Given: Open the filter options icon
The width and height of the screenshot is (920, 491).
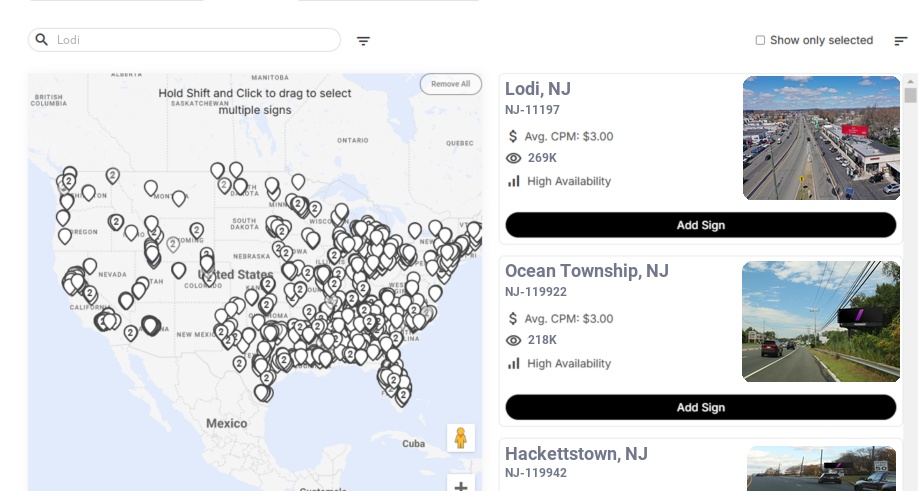Looking at the screenshot, I should (x=363, y=41).
